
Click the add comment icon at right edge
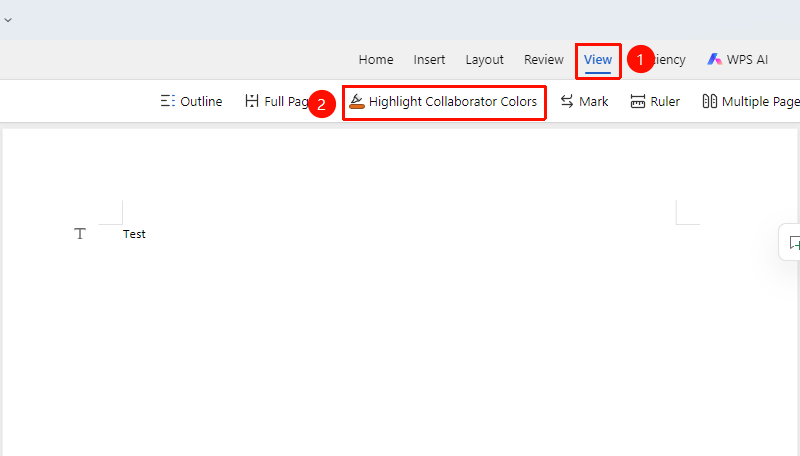click(x=794, y=243)
